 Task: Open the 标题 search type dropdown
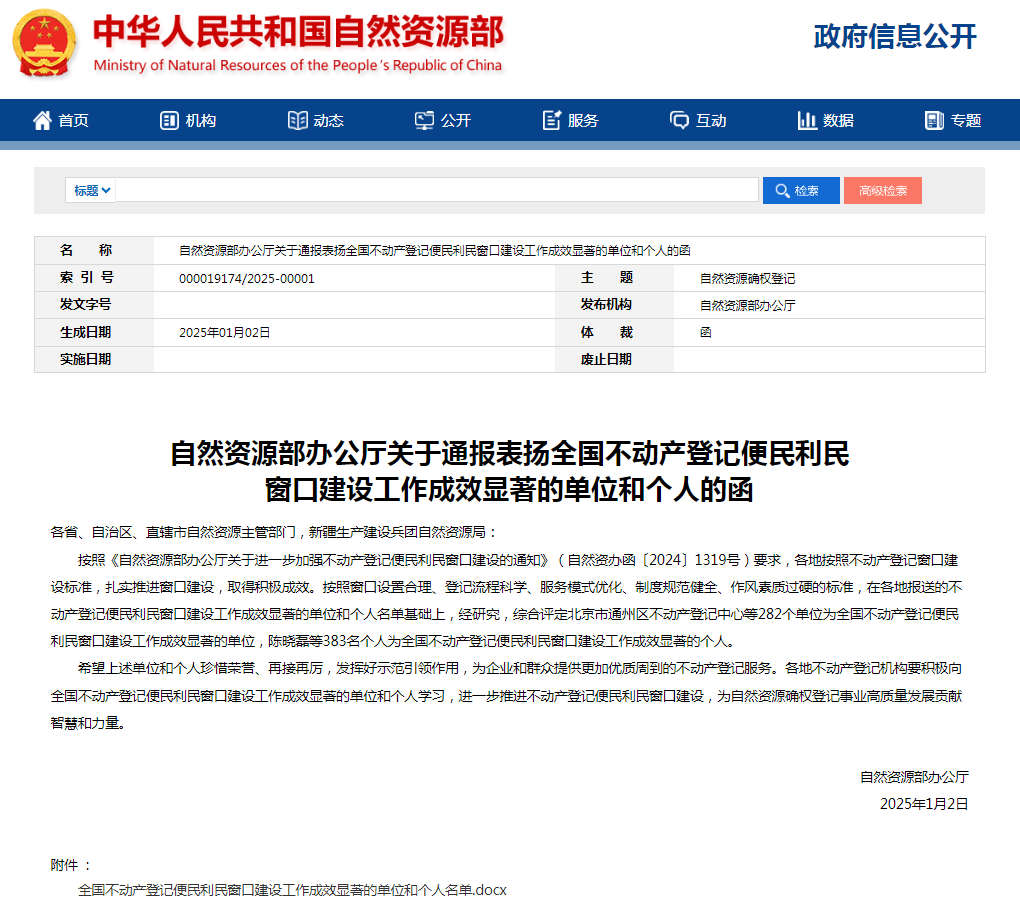click(x=90, y=191)
